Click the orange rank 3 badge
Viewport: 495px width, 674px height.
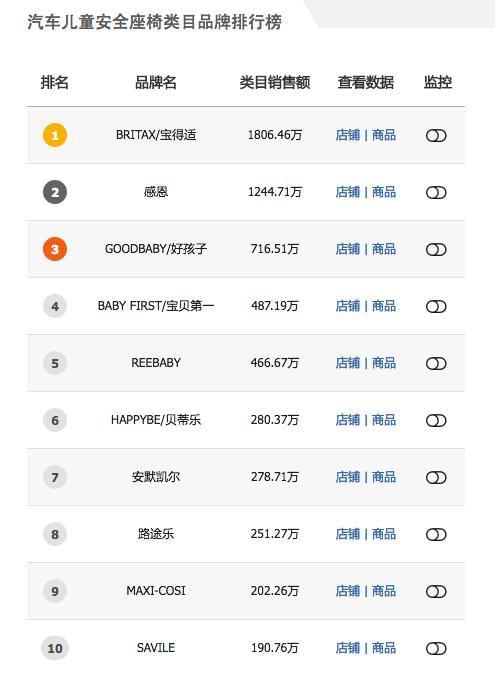pos(55,249)
